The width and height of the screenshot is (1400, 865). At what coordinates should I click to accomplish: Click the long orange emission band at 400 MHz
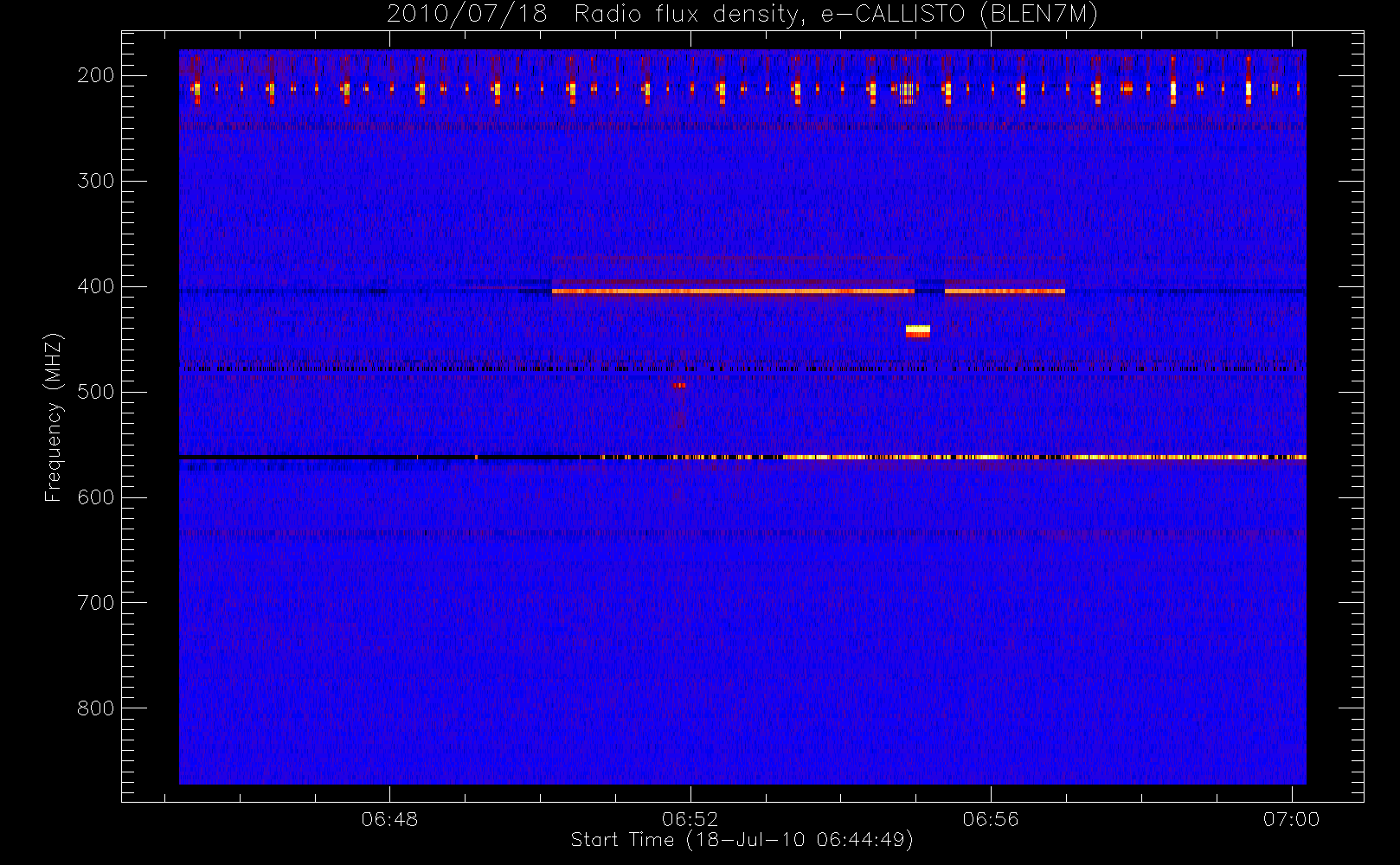click(x=733, y=292)
